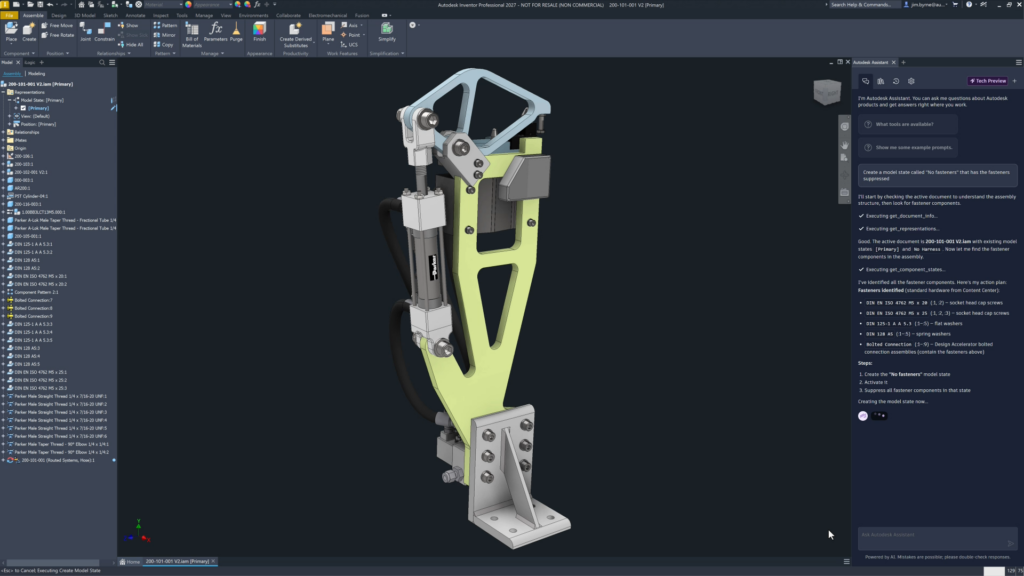1024x576 pixels.
Task: Expand the Relationships folder
Action: point(3,132)
